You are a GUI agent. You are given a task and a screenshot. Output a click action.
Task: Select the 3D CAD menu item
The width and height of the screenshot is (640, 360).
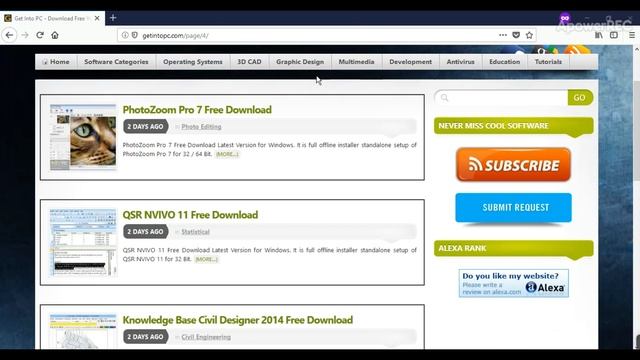249,62
